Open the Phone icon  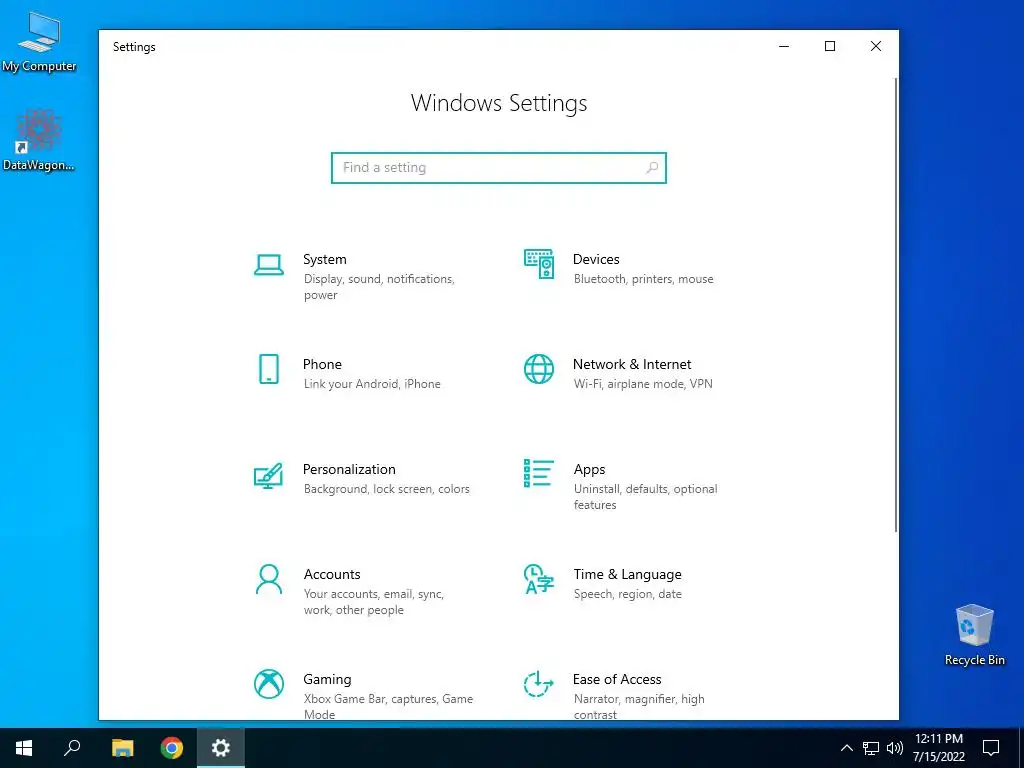click(x=268, y=369)
